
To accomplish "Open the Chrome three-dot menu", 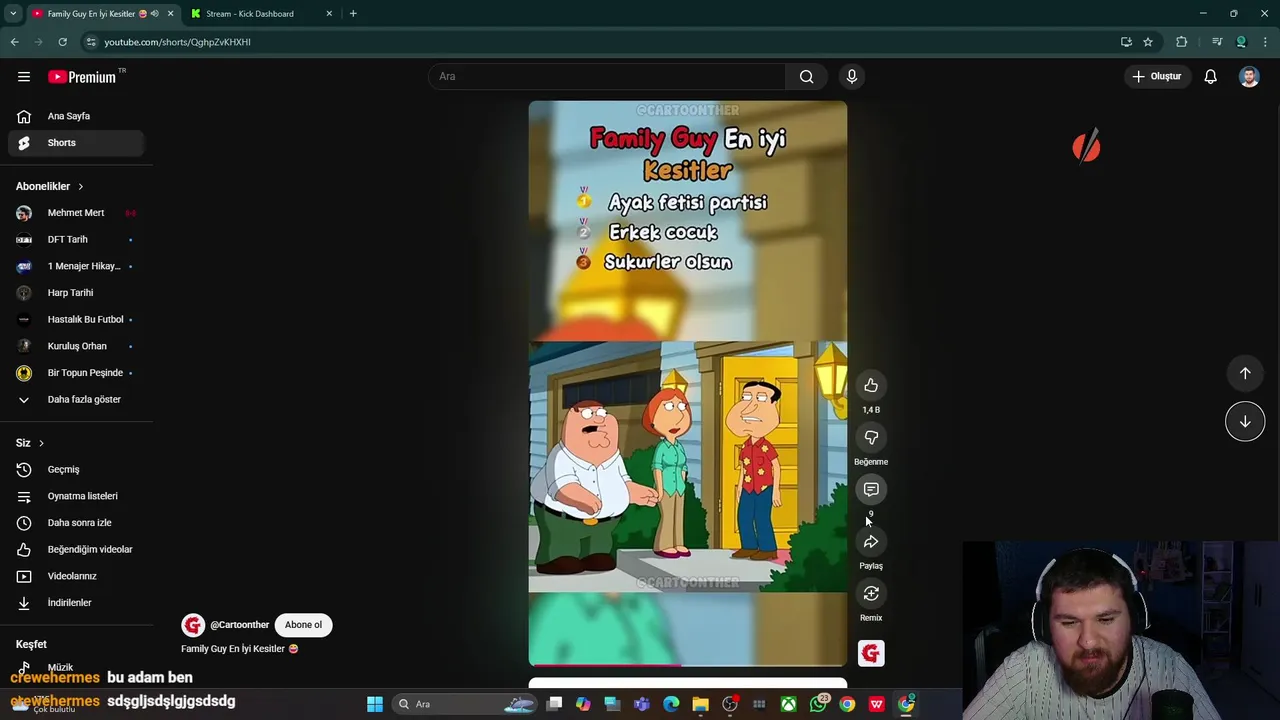I will coord(1266,42).
